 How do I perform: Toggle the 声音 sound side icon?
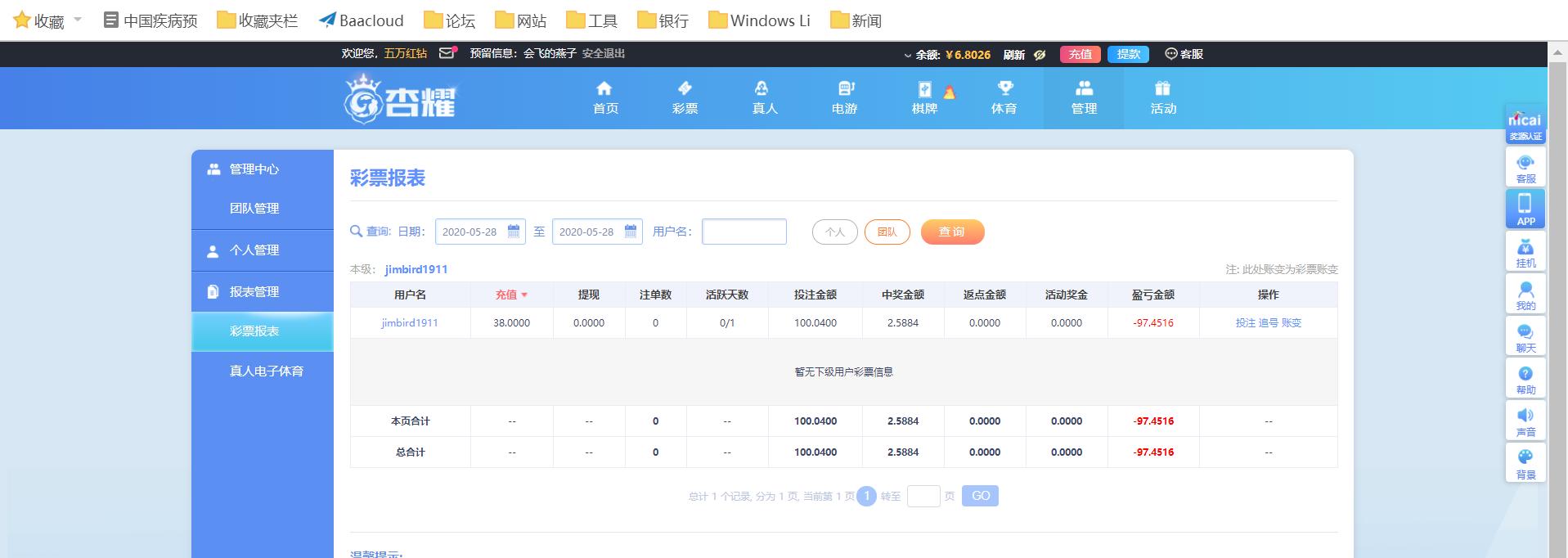click(x=1525, y=421)
